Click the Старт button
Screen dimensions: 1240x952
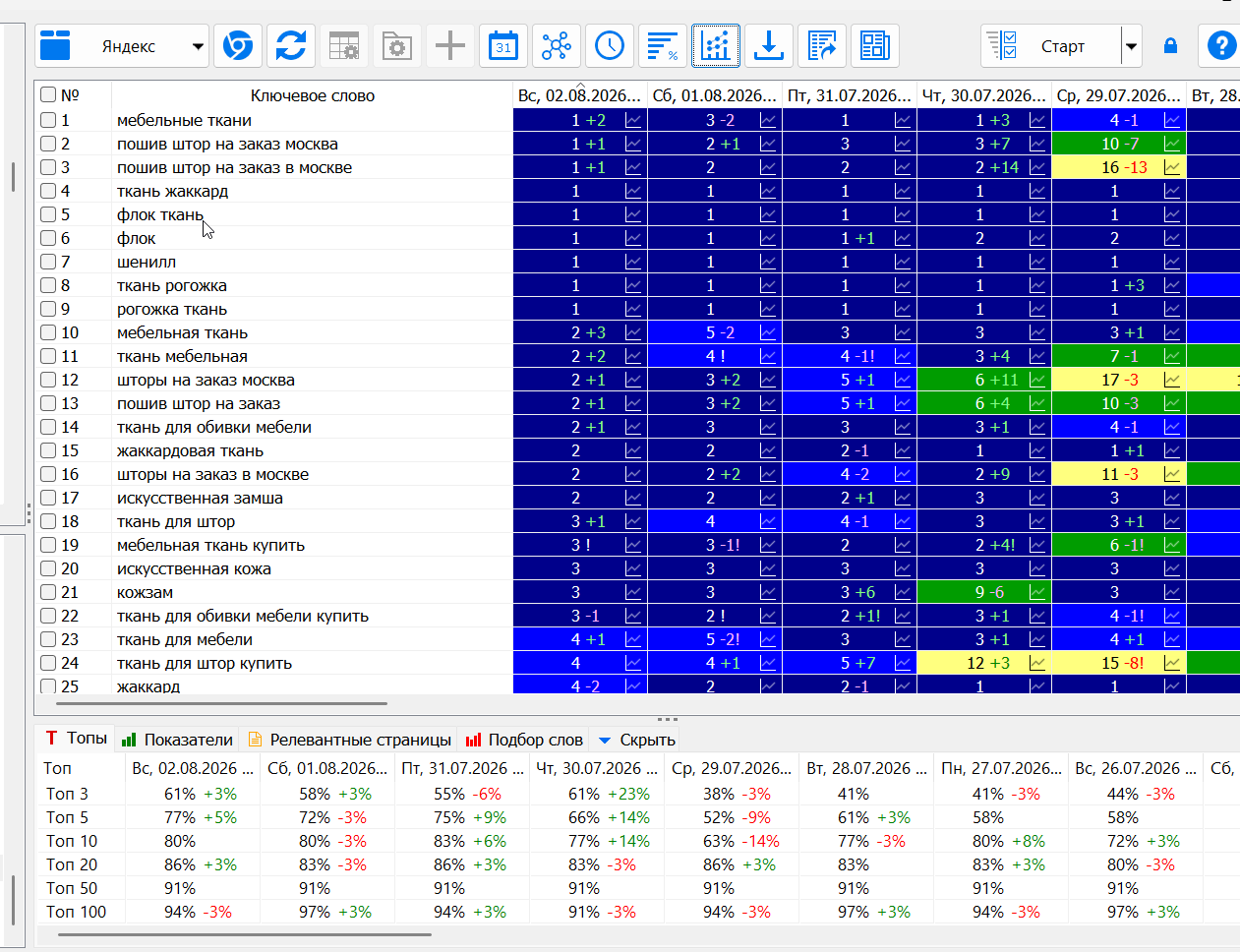coord(1050,46)
